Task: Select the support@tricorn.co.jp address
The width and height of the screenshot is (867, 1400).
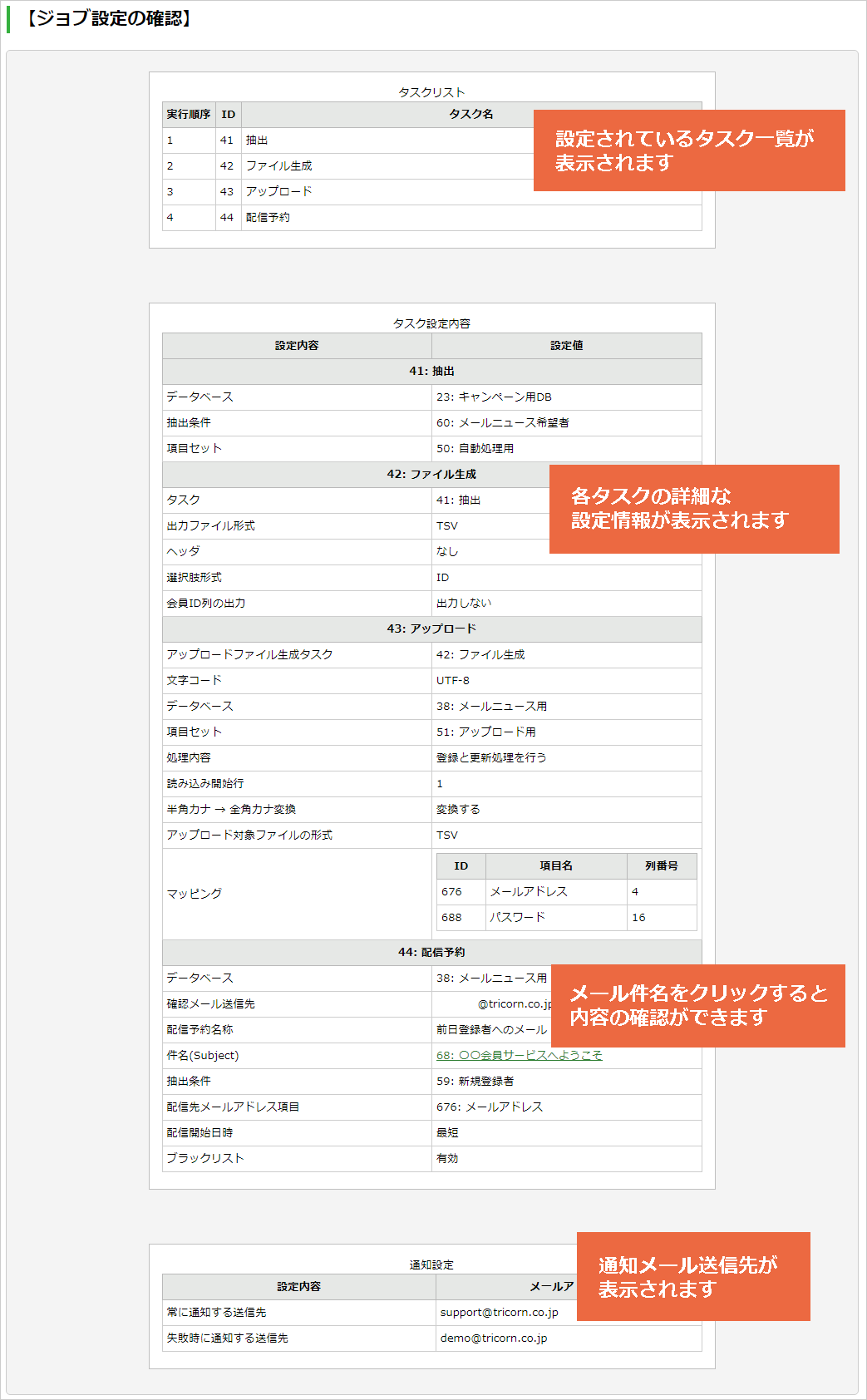Action: pos(499,1313)
